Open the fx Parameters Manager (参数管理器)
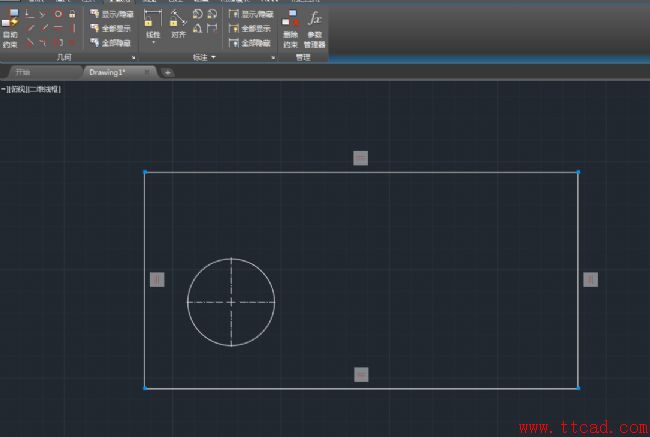Screen dimensions: 650x437 click(x=315, y=28)
